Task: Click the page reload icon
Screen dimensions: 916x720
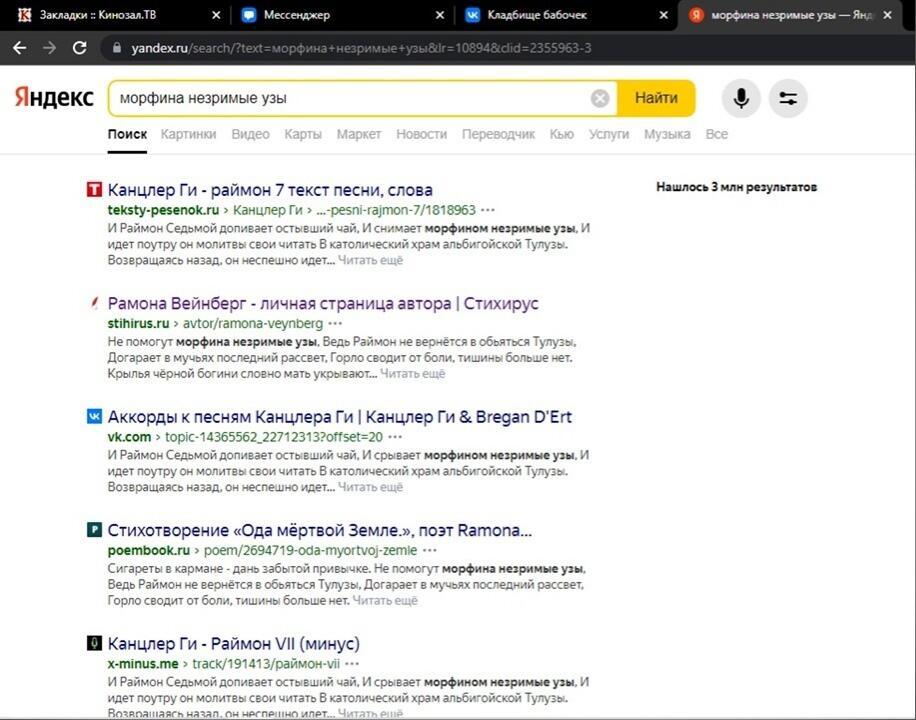Action: coord(79,47)
